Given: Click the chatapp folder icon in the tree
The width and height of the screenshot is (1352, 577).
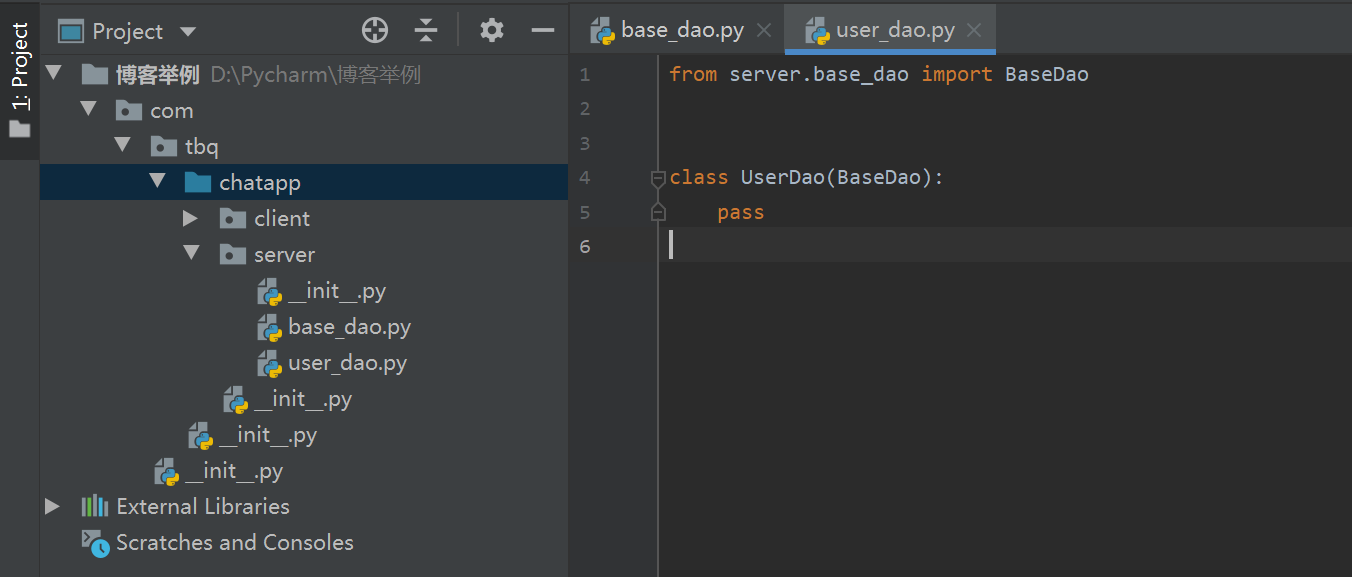Looking at the screenshot, I should pyautogui.click(x=199, y=181).
